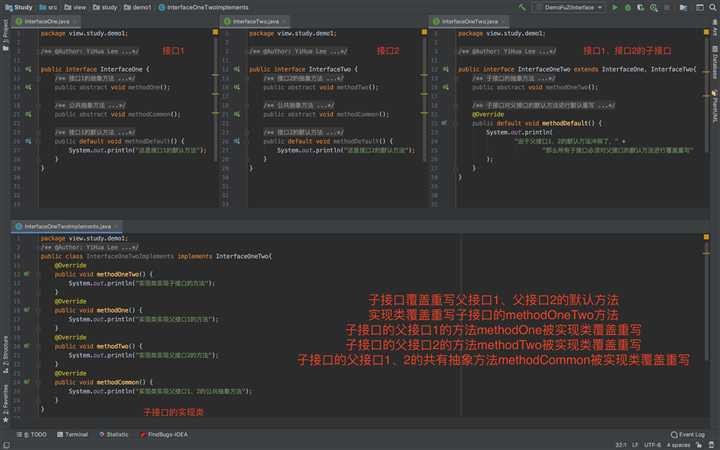Screen dimensions: 720x450
Task: Build the project with the hammer icon
Action: [522, 7]
